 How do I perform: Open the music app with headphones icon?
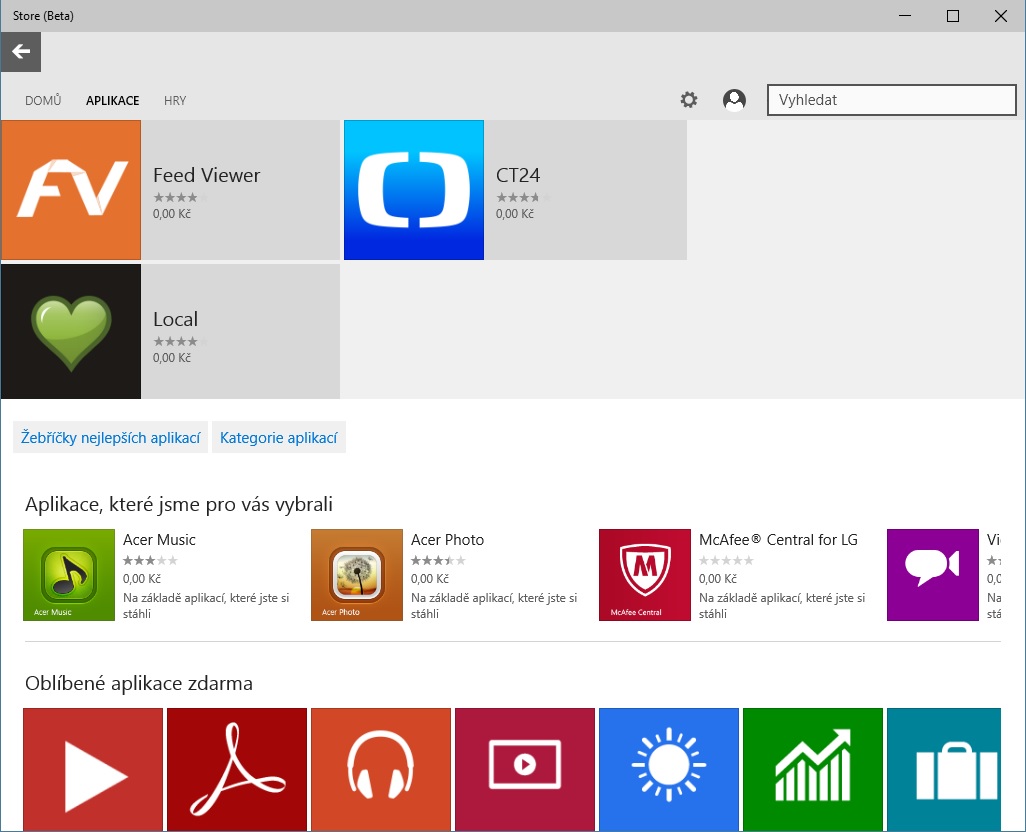(380, 769)
